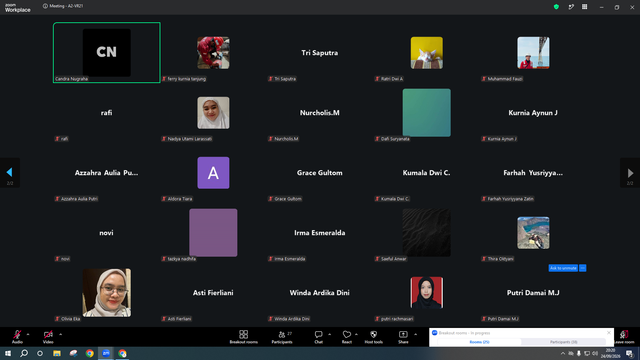This screenshot has height=360, width=640.
Task: Switch to Participants (38) tab in popup
Action: click(x=563, y=342)
